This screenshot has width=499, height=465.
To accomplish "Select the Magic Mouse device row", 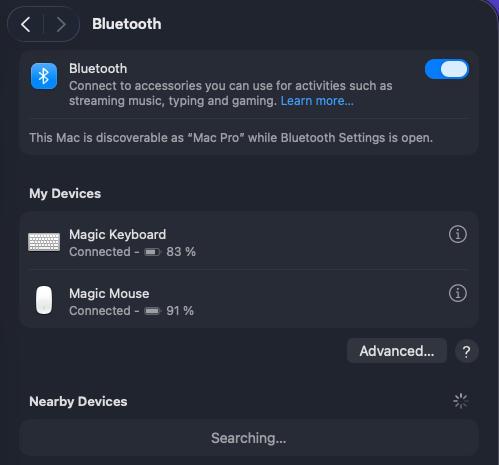I will pyautogui.click(x=249, y=299).
